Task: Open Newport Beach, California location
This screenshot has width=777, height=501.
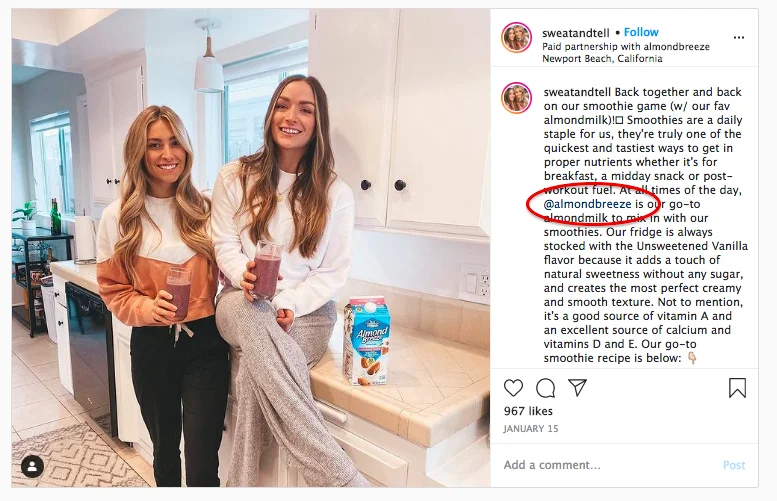Action: coord(602,59)
